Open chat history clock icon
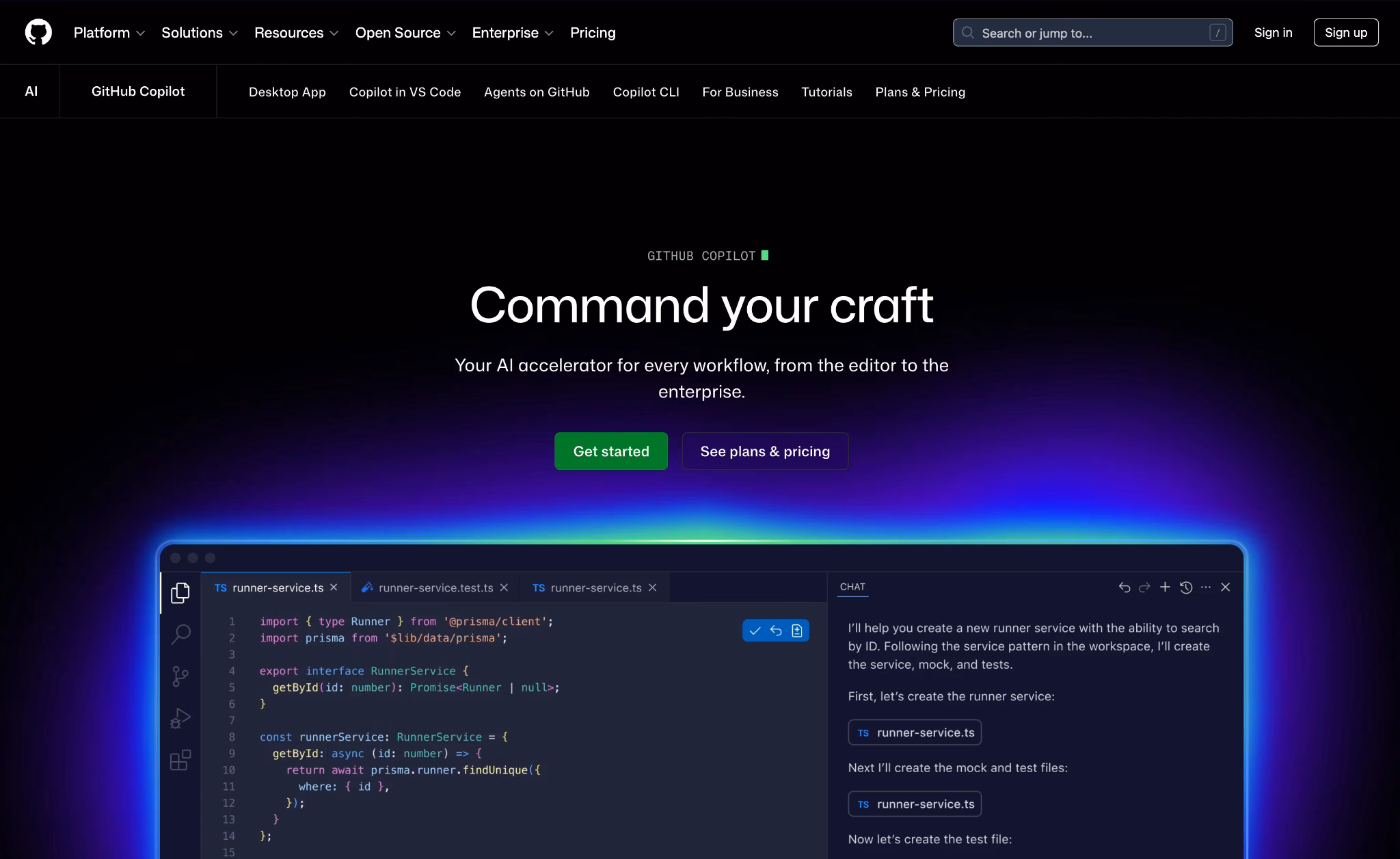Screen dimensions: 1400x859 [1186, 587]
